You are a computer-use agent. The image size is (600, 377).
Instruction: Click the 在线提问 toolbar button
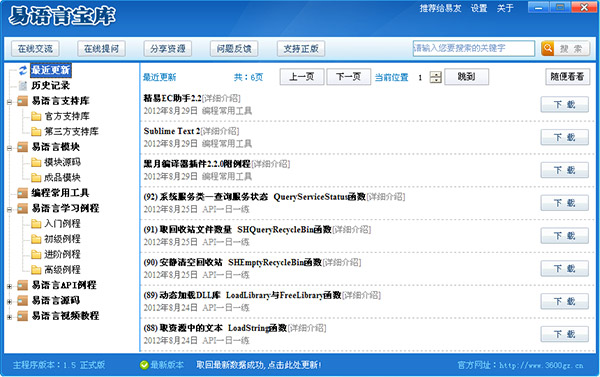coord(101,49)
